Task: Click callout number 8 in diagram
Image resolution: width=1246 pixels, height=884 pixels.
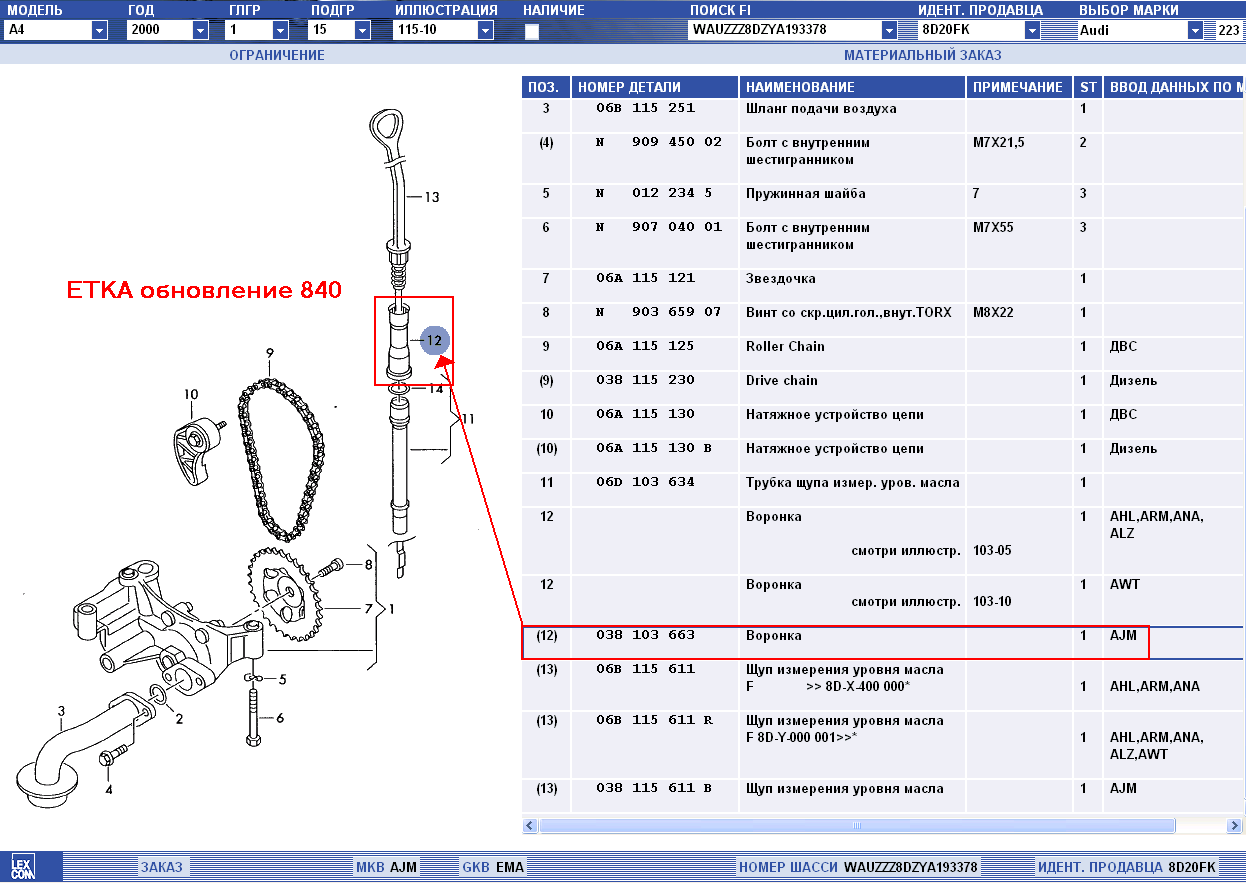Action: (368, 565)
